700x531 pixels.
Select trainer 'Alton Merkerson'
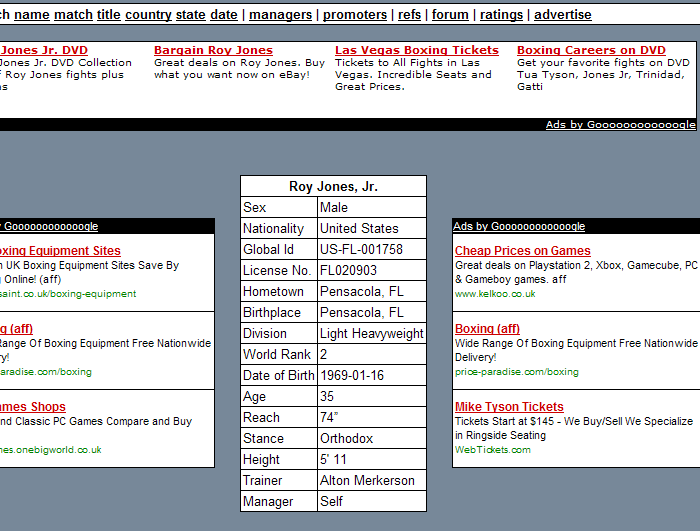click(x=367, y=480)
